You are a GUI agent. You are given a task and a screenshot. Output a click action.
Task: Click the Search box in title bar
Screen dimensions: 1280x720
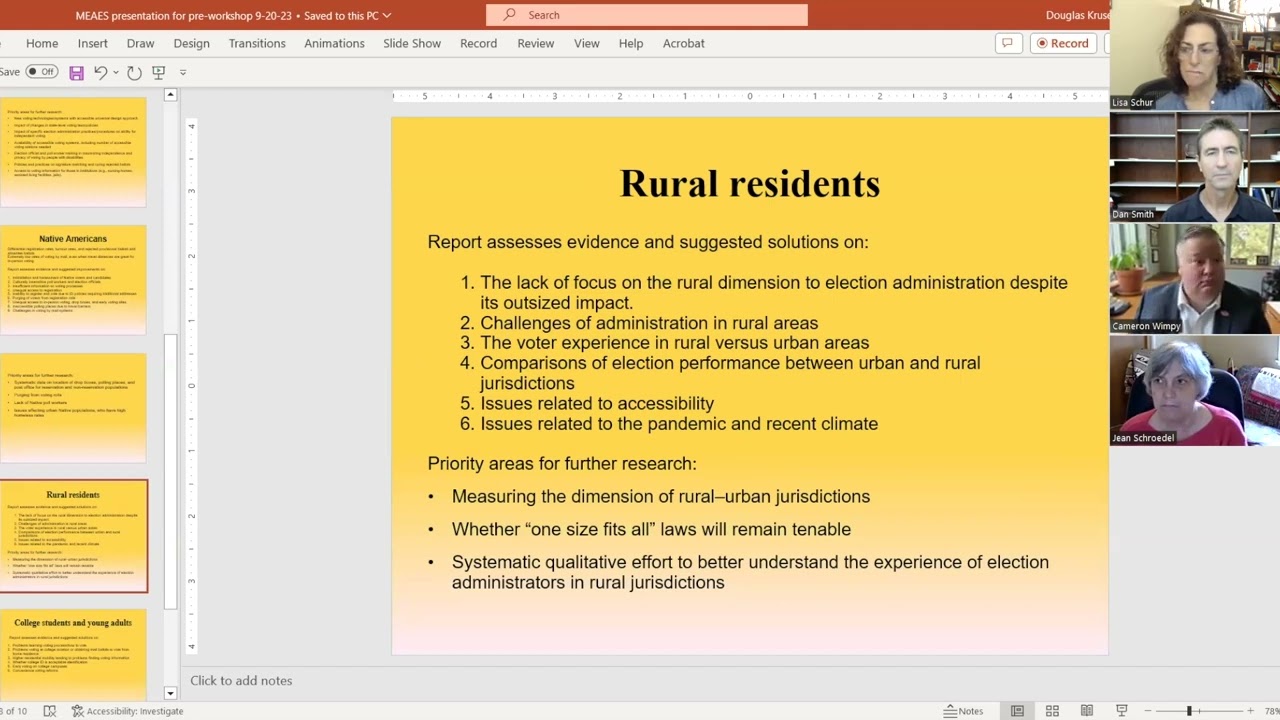pos(647,15)
